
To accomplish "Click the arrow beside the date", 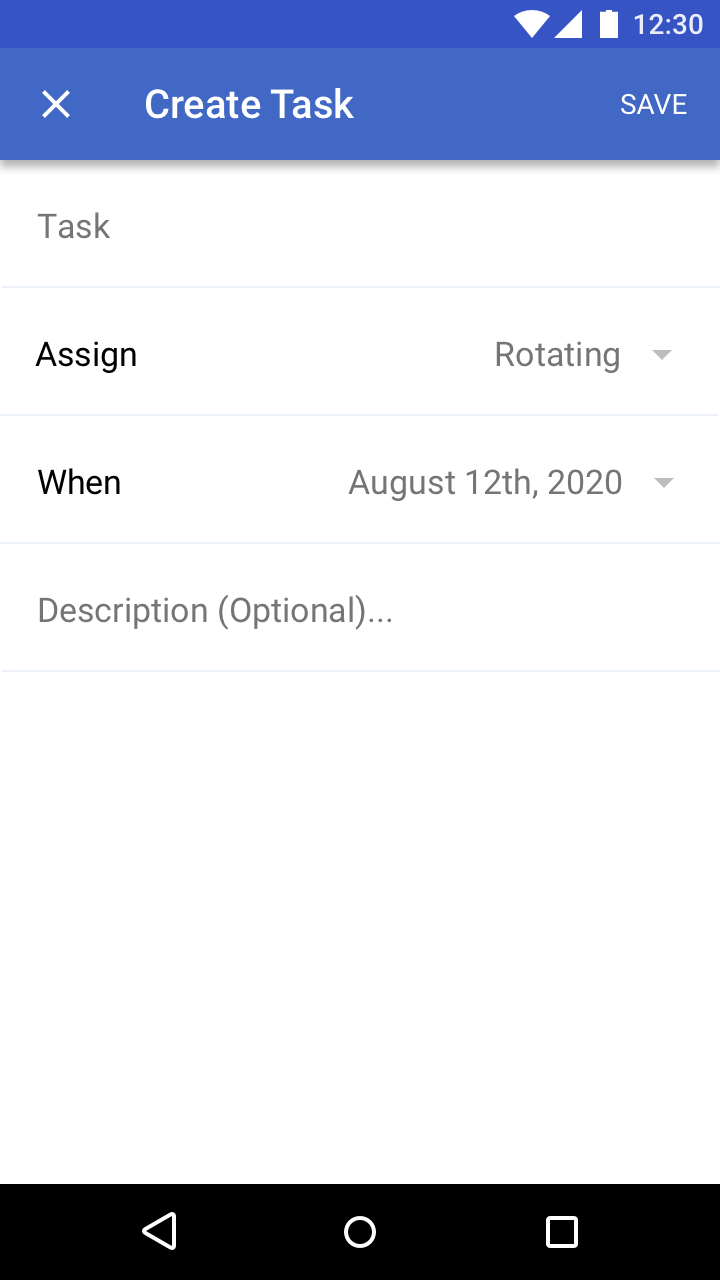I will (662, 483).
